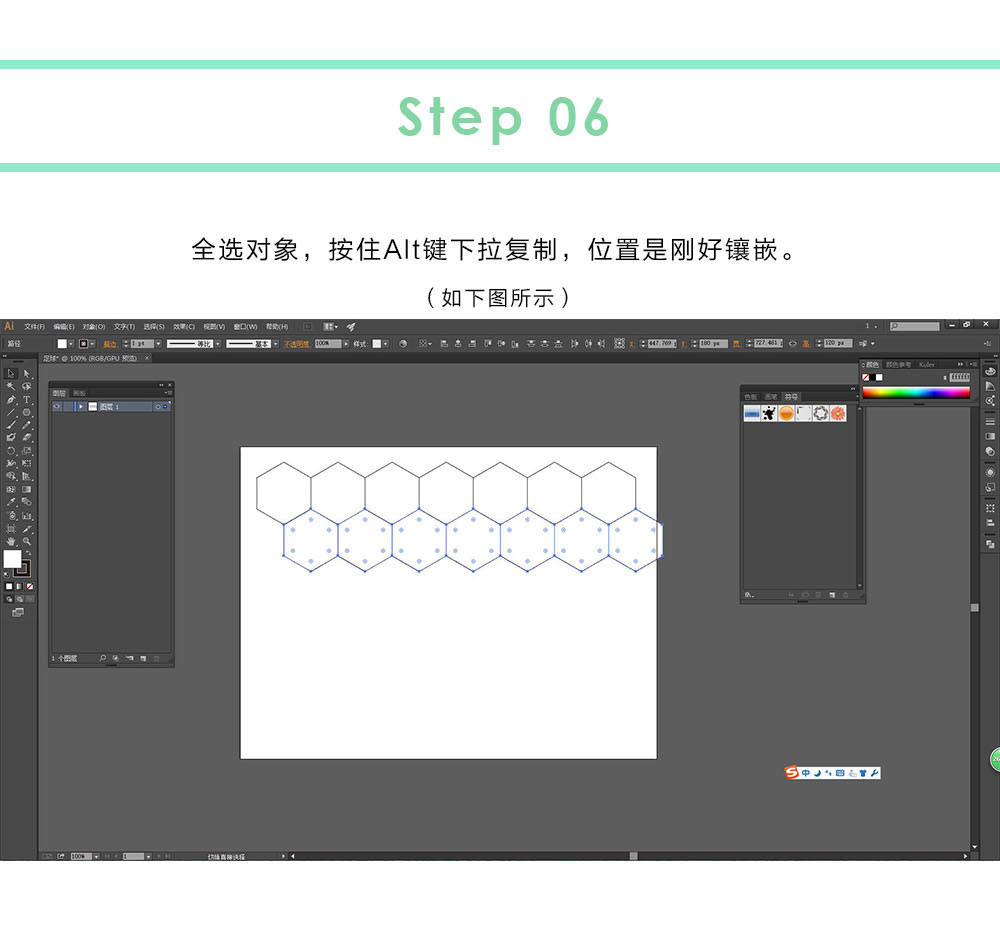
Task: Click the search field in application bar
Action: tap(915, 326)
